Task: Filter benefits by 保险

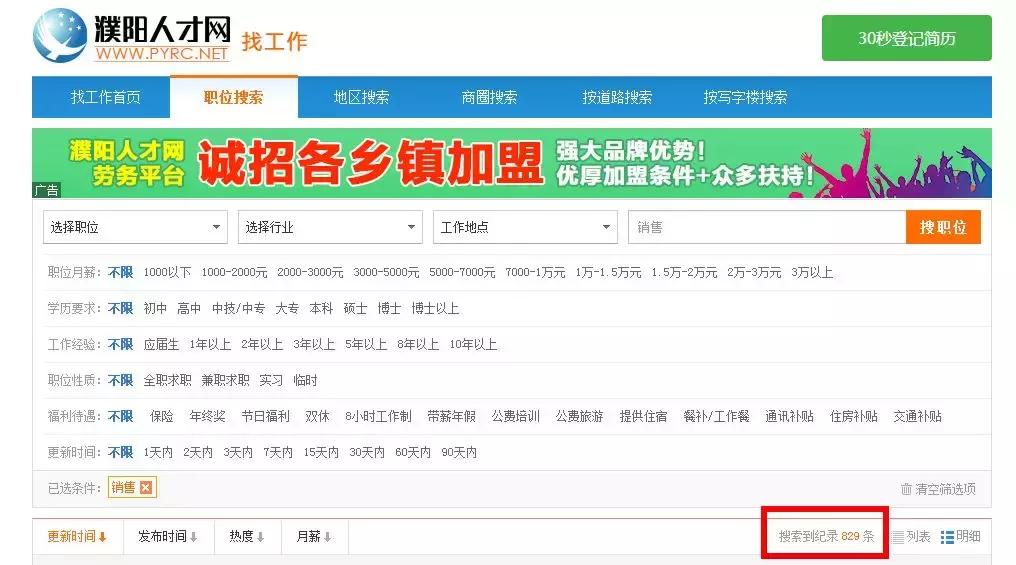Action: (x=161, y=417)
